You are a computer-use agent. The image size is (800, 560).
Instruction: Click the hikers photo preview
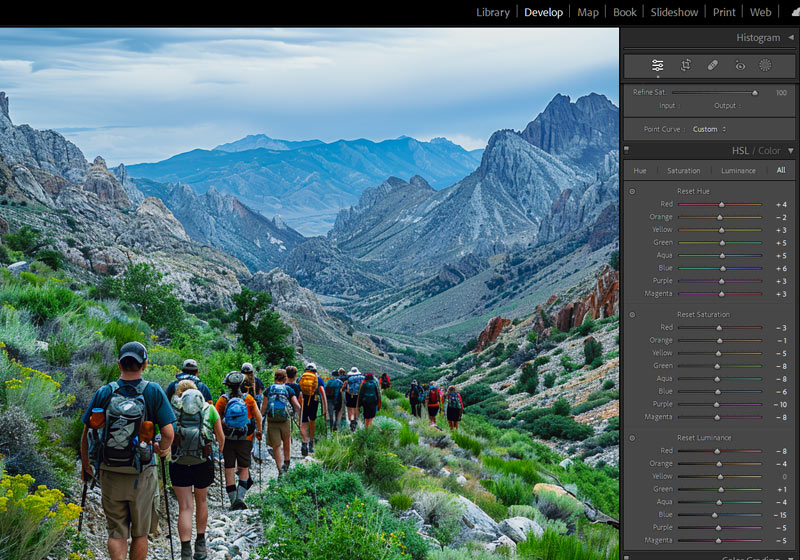coord(309,294)
